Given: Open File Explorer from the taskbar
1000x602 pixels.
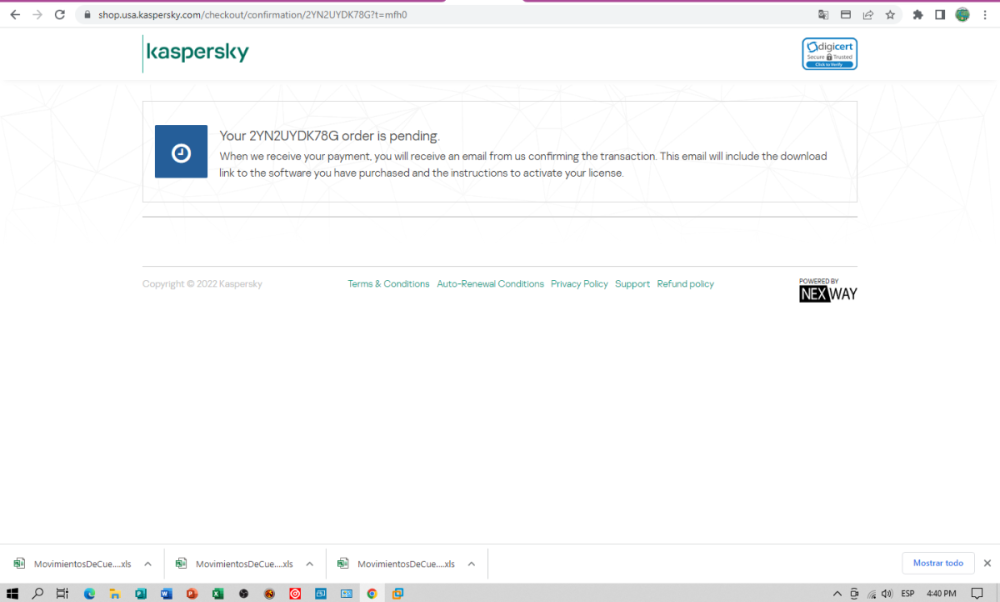Looking at the screenshot, I should tap(115, 593).
